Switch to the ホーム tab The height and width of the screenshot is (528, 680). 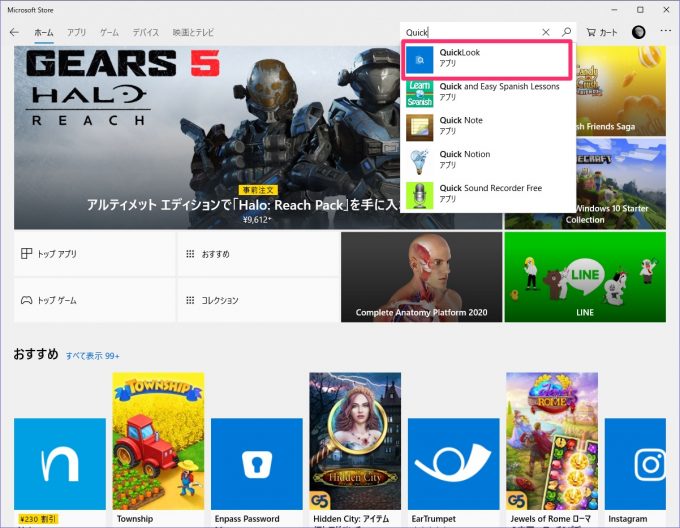(44, 33)
